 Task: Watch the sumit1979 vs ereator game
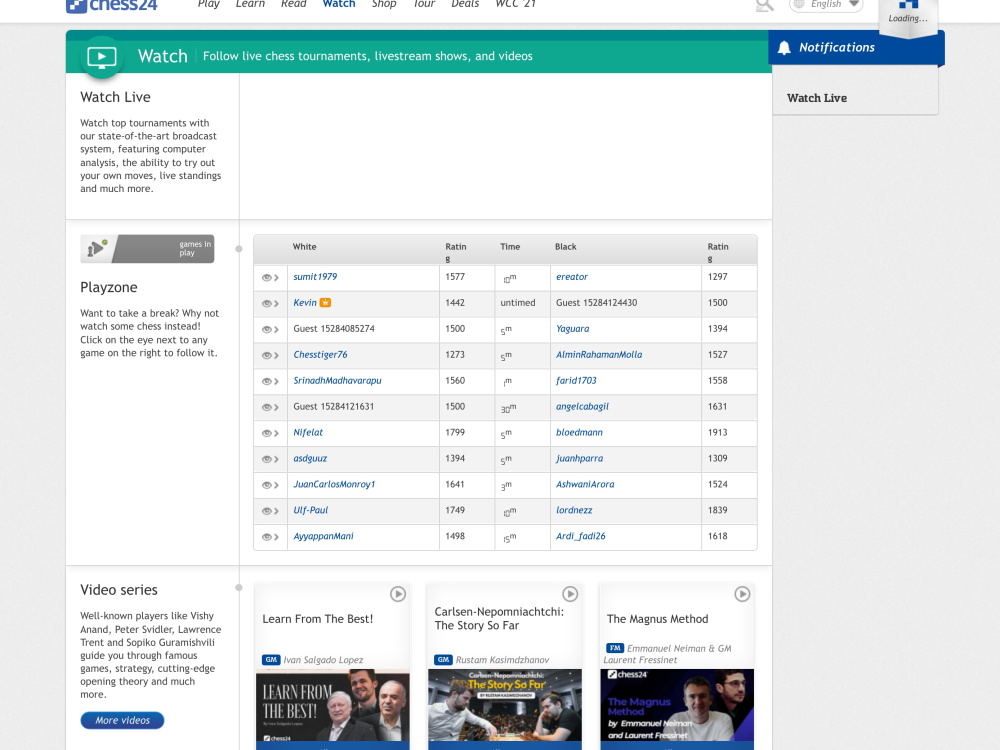coord(270,277)
